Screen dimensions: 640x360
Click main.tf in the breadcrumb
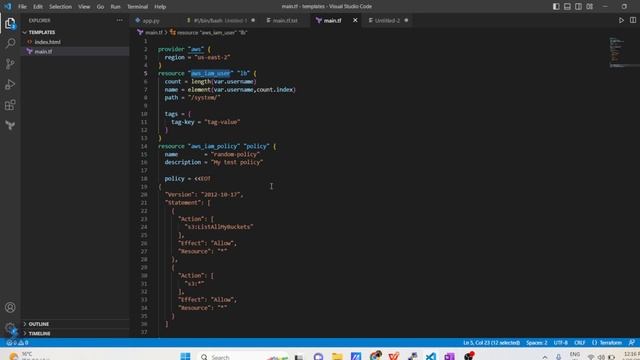pos(153,33)
